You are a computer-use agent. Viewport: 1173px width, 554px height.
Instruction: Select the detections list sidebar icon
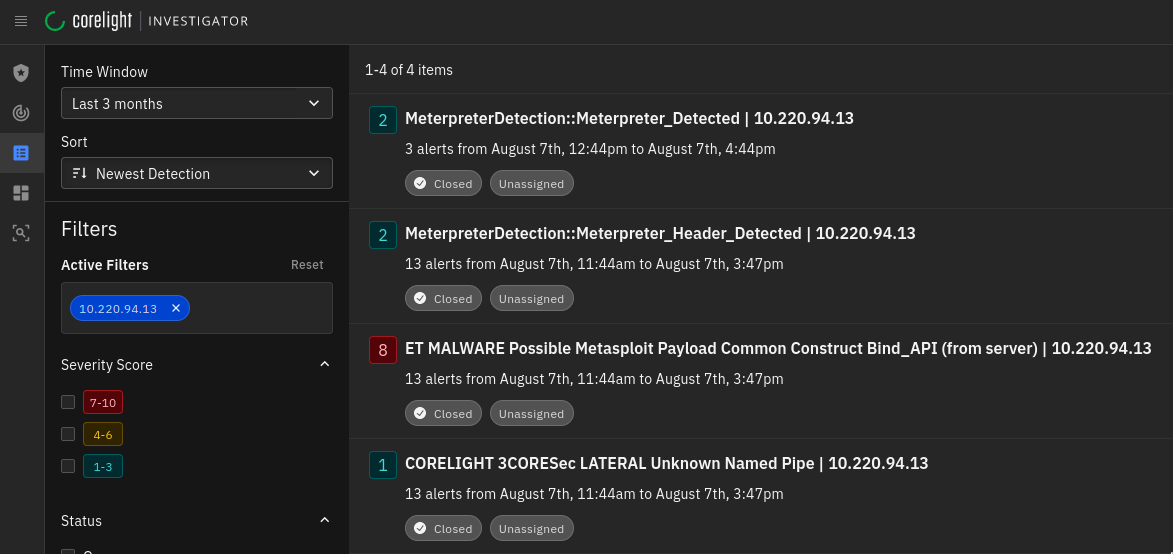21,153
